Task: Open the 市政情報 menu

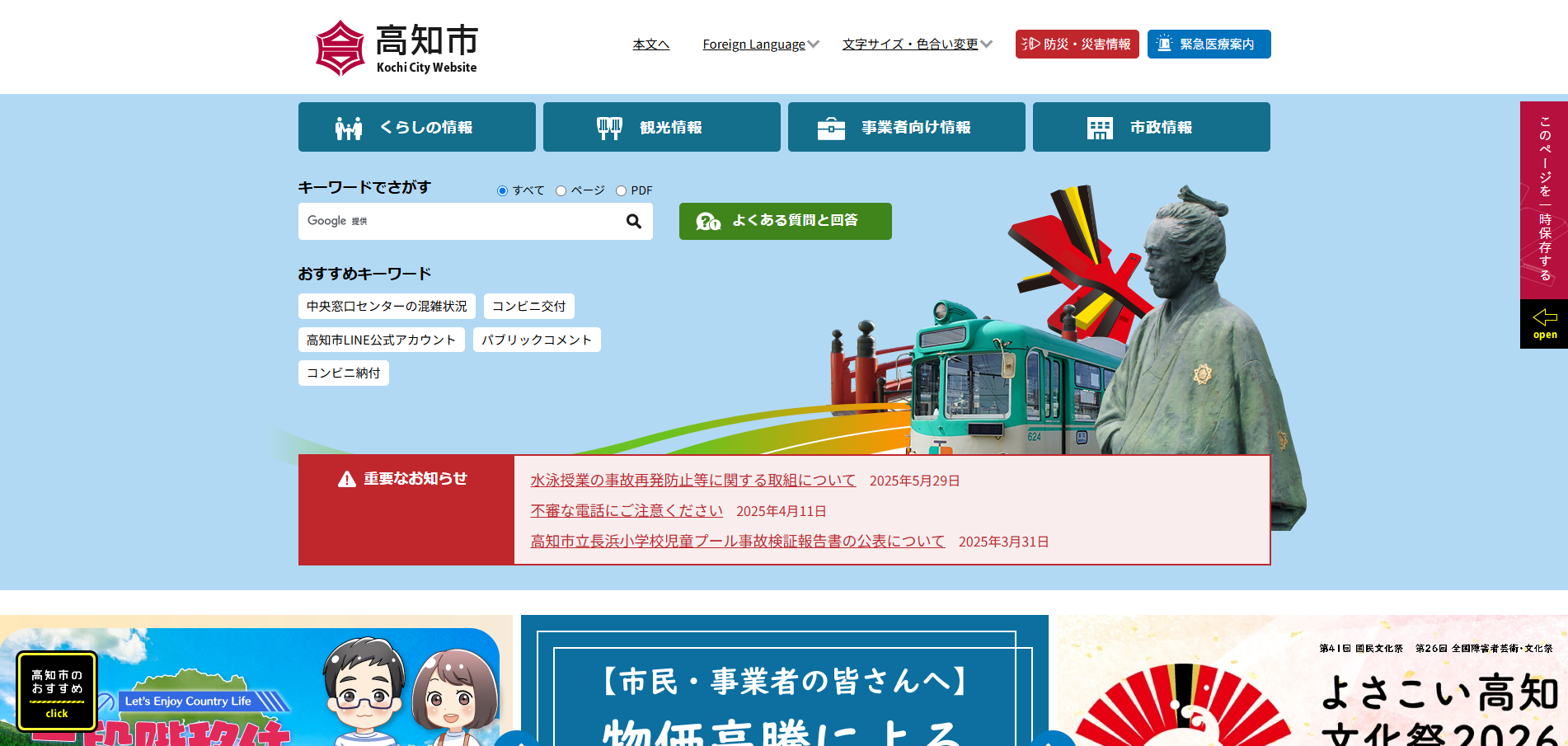Action: [x=1152, y=127]
